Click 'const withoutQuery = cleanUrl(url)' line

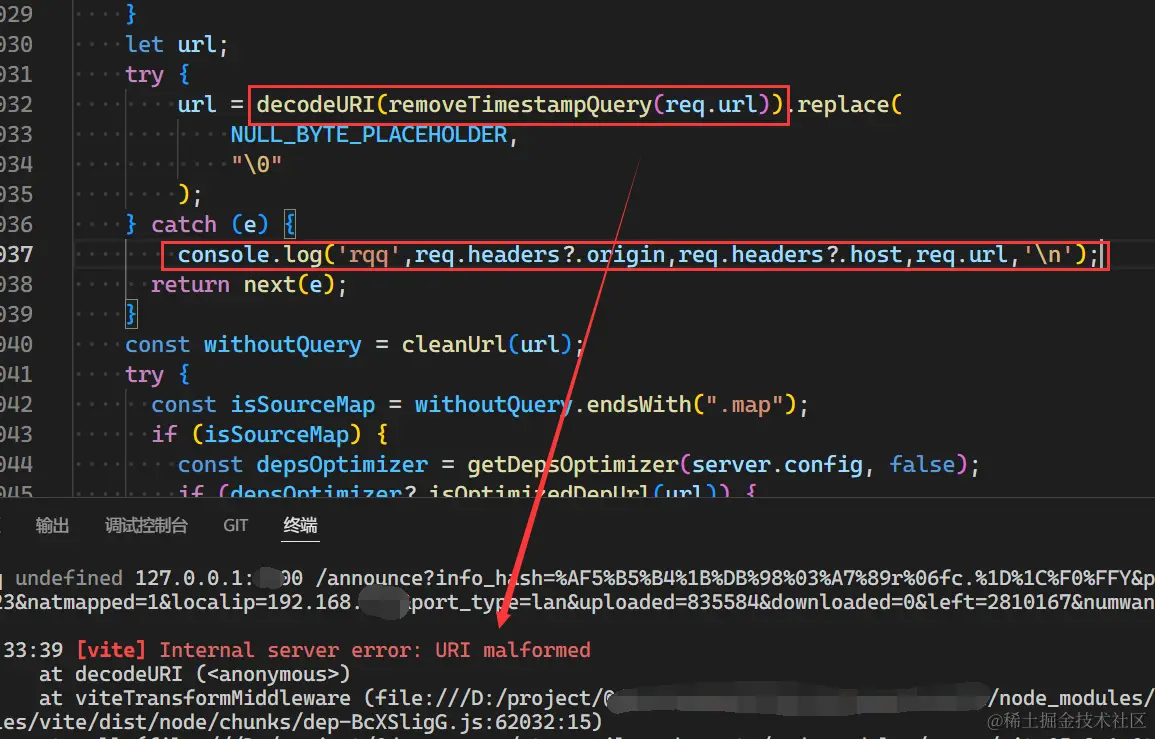tap(354, 345)
